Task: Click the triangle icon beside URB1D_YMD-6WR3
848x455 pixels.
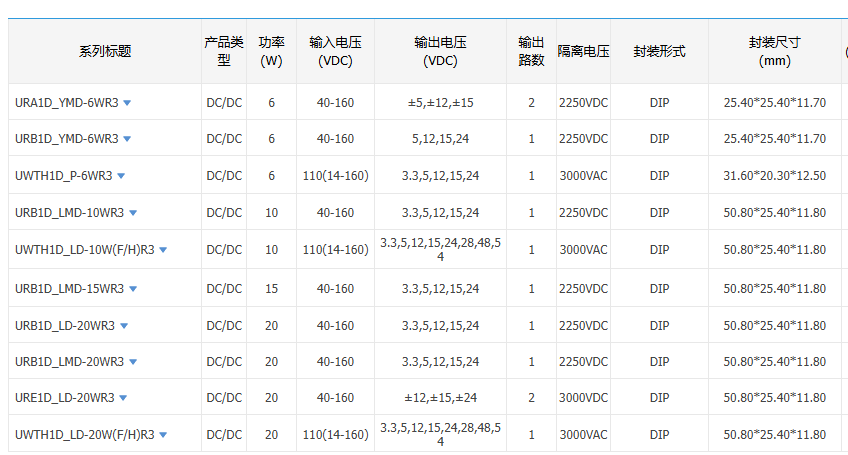Action: click(x=127, y=139)
